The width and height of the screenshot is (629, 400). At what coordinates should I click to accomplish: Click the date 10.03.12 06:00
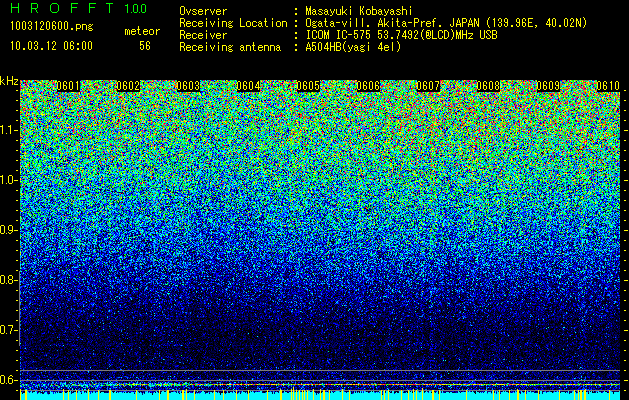pos(51,46)
